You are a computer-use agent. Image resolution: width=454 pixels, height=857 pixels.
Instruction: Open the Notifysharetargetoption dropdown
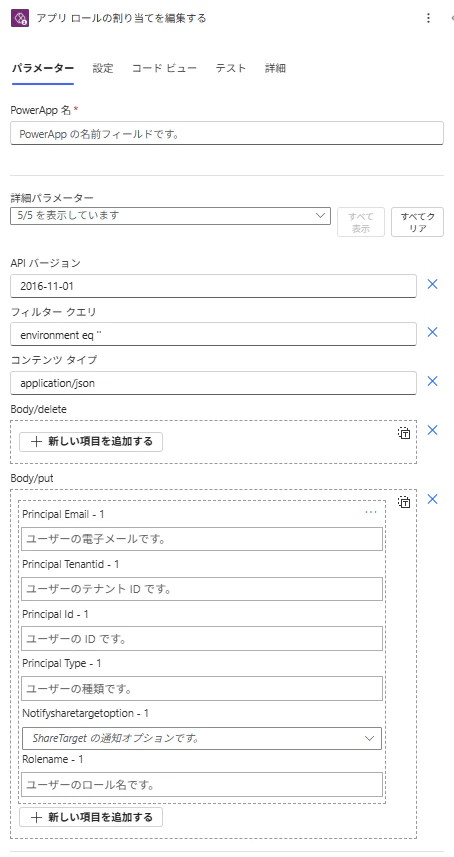pyautogui.click(x=202, y=738)
